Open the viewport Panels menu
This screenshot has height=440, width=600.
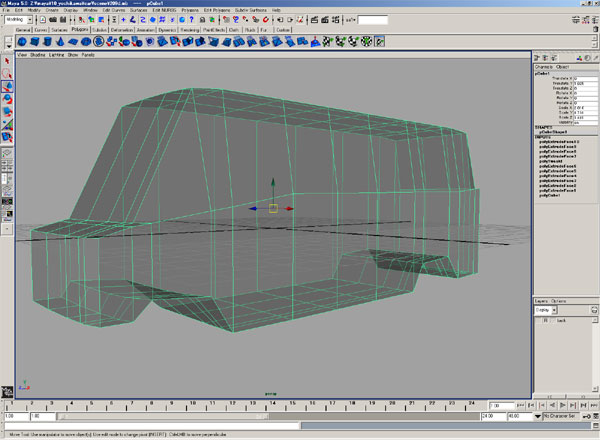point(88,55)
